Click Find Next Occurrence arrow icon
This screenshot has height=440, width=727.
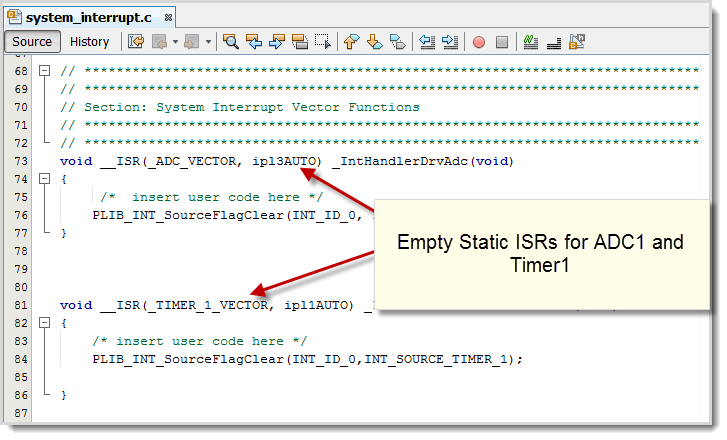277,42
